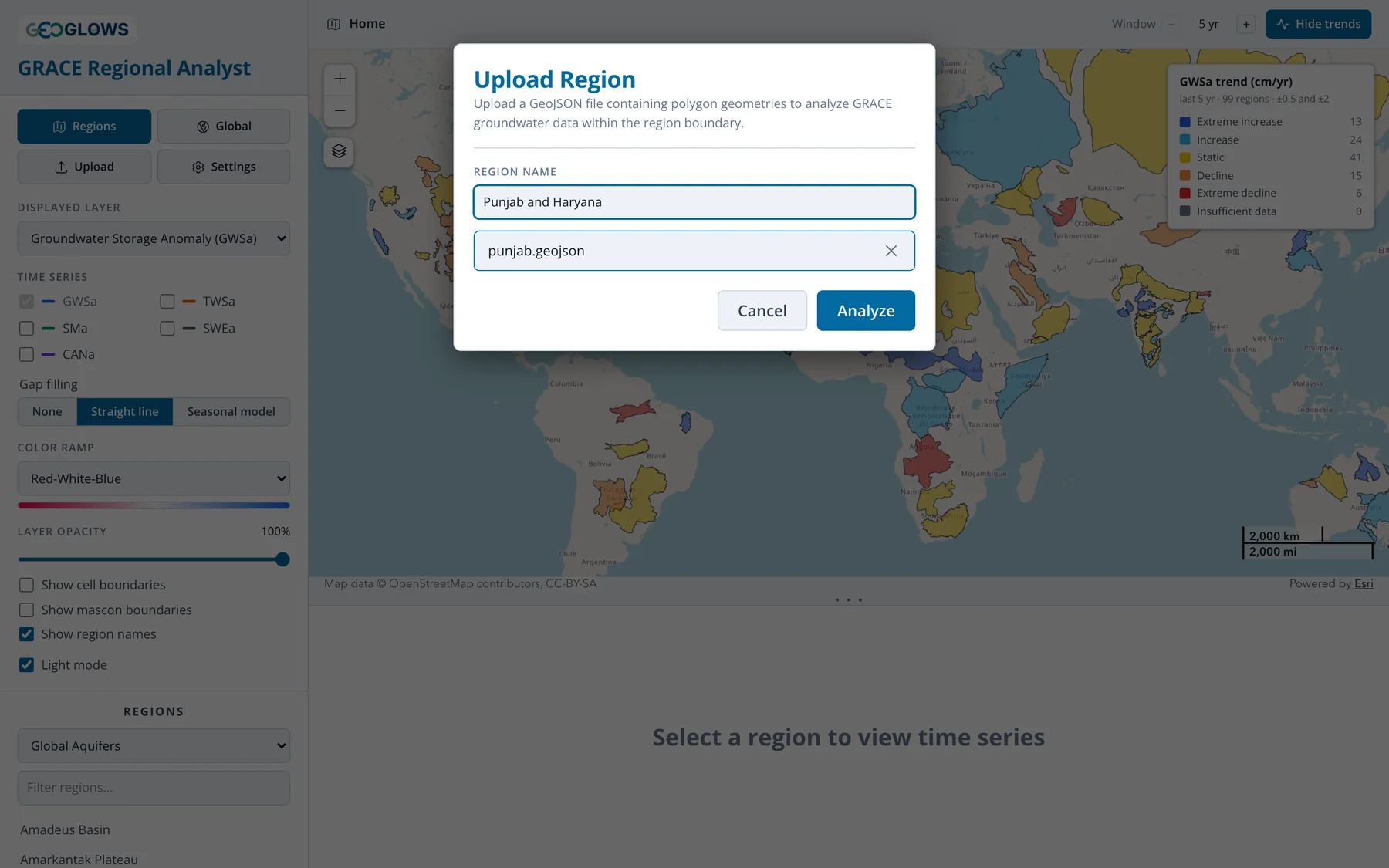The height and width of the screenshot is (868, 1389).
Task: Click the Extreme increase legend swatch
Action: (1185, 122)
